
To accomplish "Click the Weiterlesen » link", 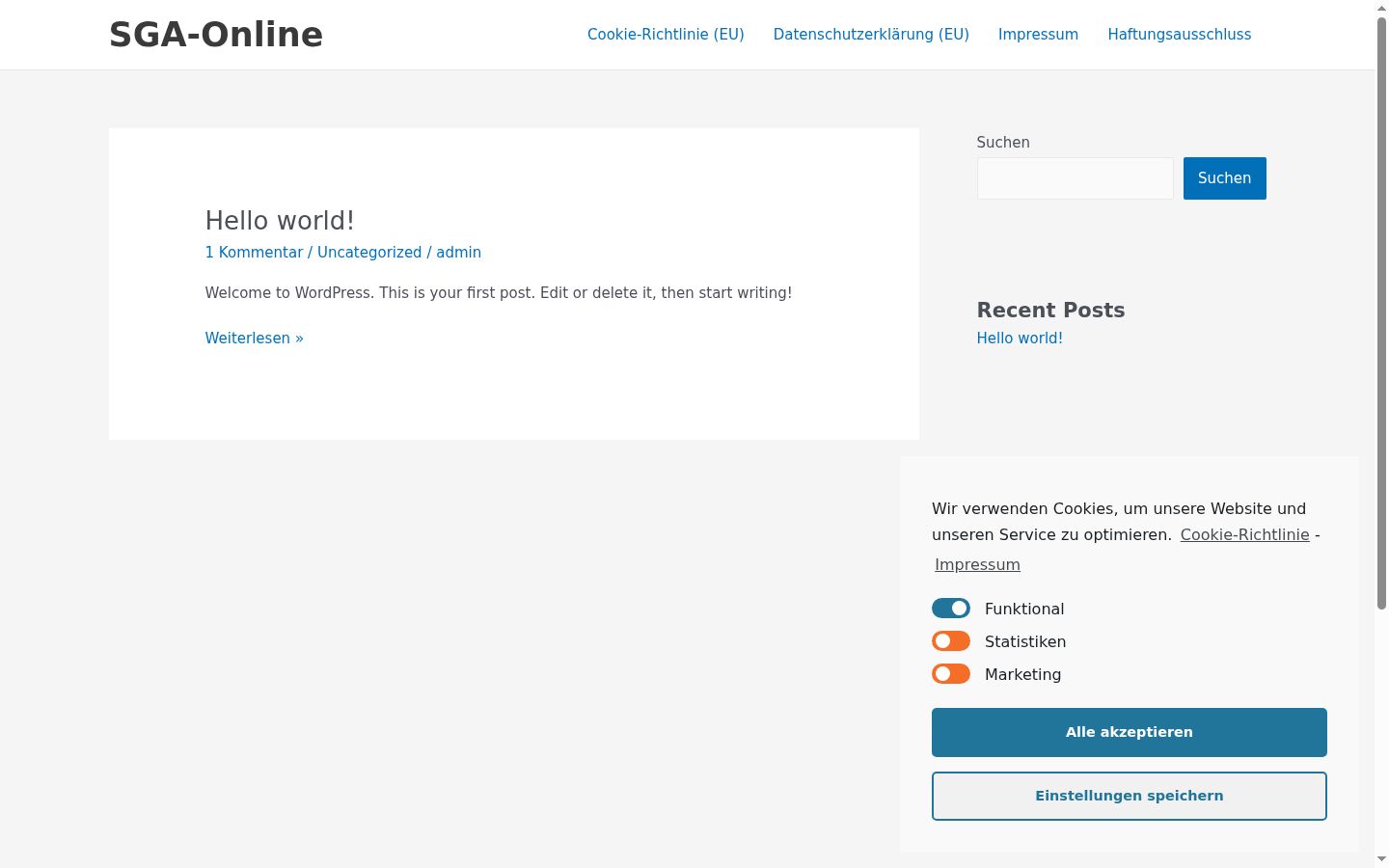I will click(x=254, y=339).
